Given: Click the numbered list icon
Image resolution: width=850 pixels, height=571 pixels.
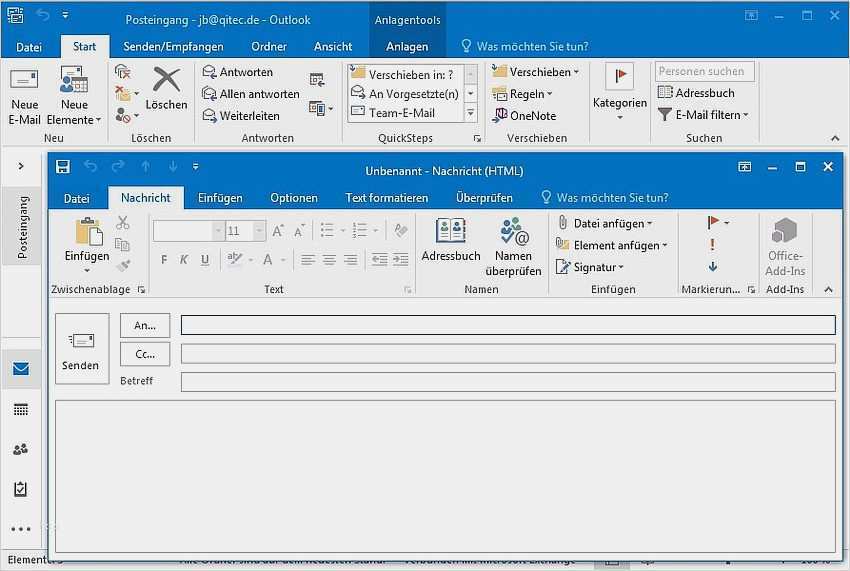Looking at the screenshot, I should pos(359,230).
